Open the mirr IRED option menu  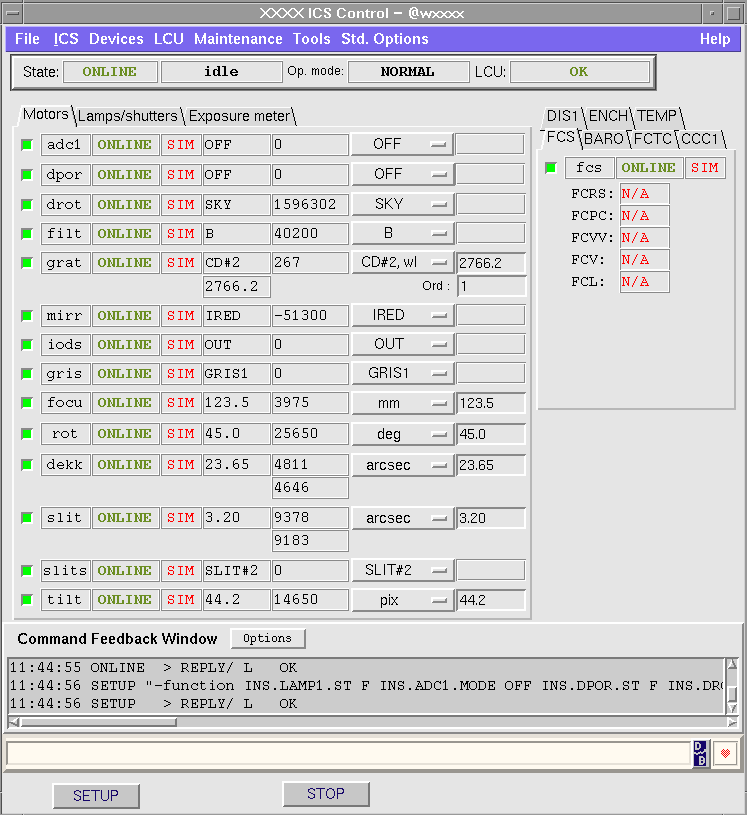(x=402, y=316)
